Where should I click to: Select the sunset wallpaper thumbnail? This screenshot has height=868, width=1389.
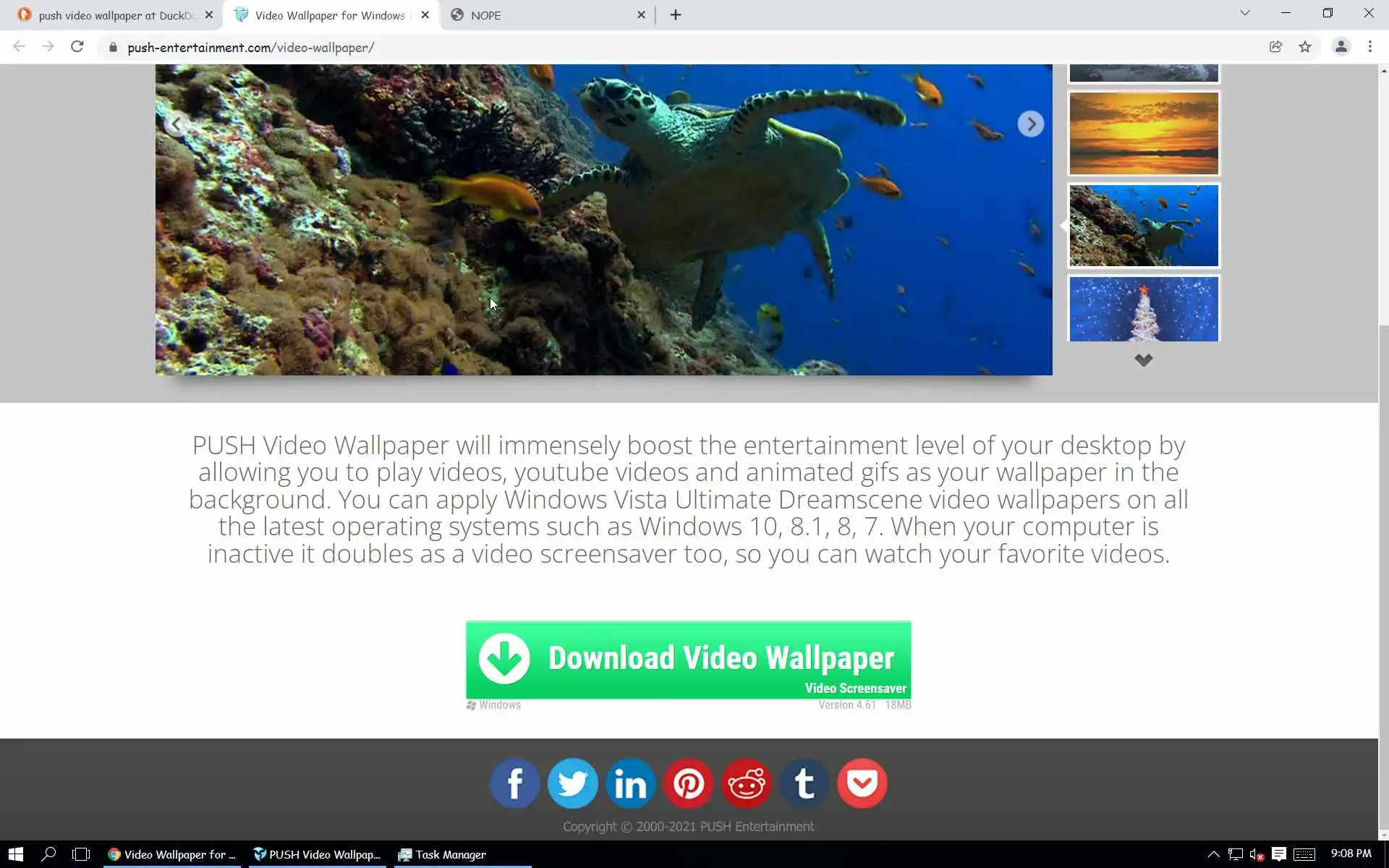pyautogui.click(x=1143, y=133)
